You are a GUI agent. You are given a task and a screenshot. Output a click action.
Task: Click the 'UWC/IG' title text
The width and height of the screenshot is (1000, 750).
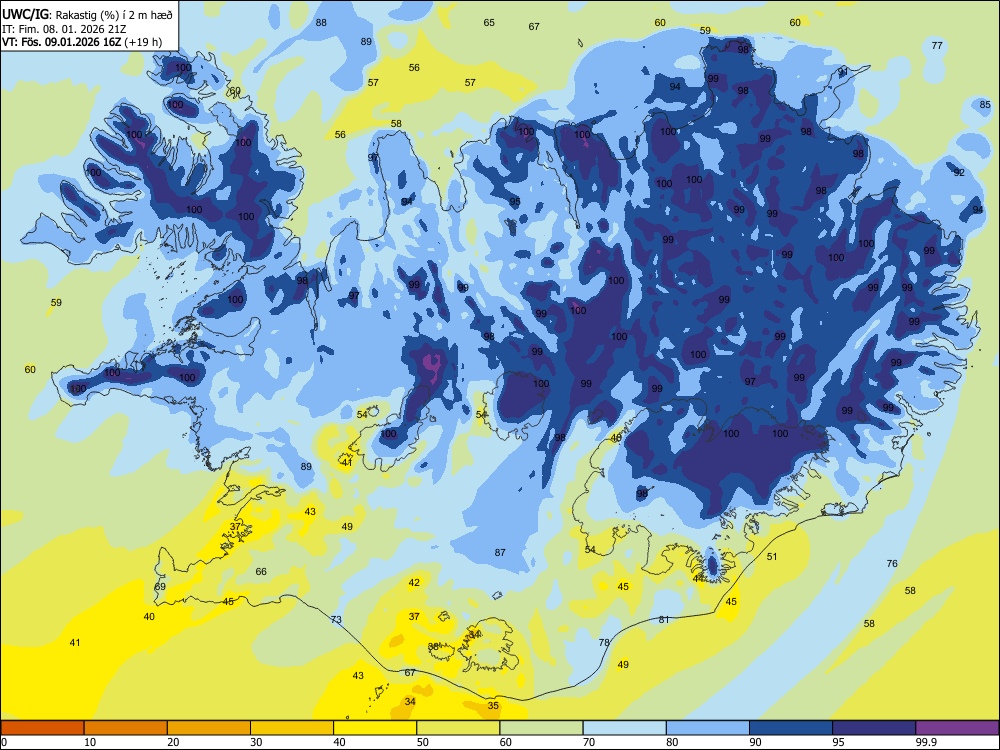click(x=24, y=15)
